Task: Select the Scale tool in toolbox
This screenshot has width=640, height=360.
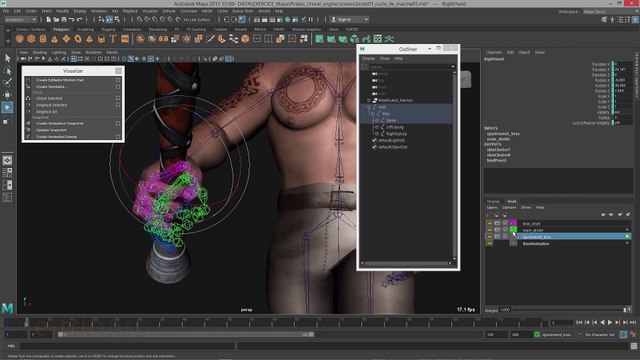Action: 7,120
